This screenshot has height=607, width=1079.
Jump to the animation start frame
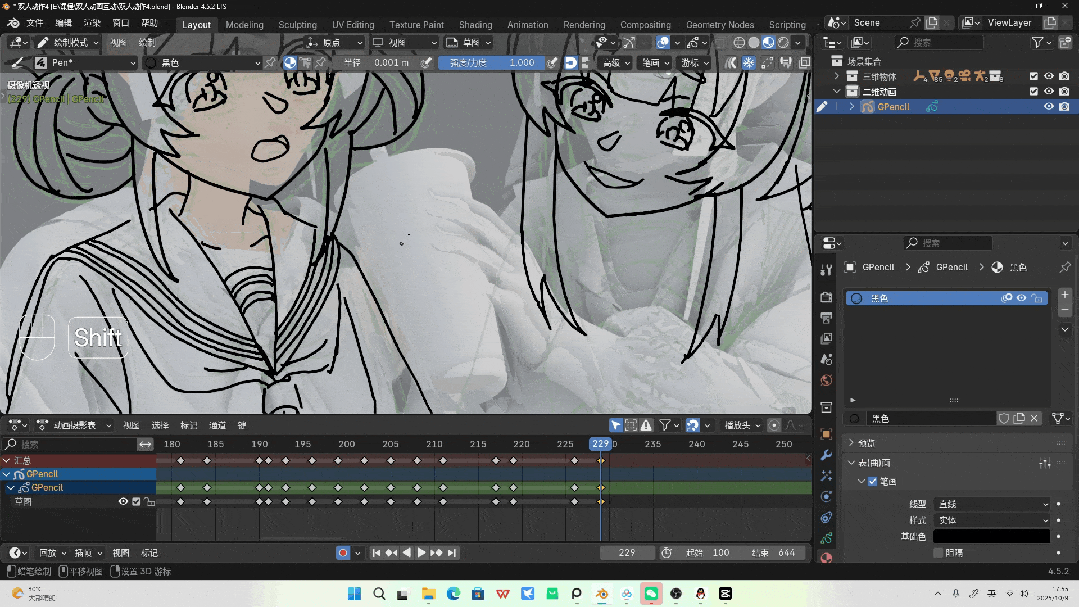pyautogui.click(x=377, y=553)
